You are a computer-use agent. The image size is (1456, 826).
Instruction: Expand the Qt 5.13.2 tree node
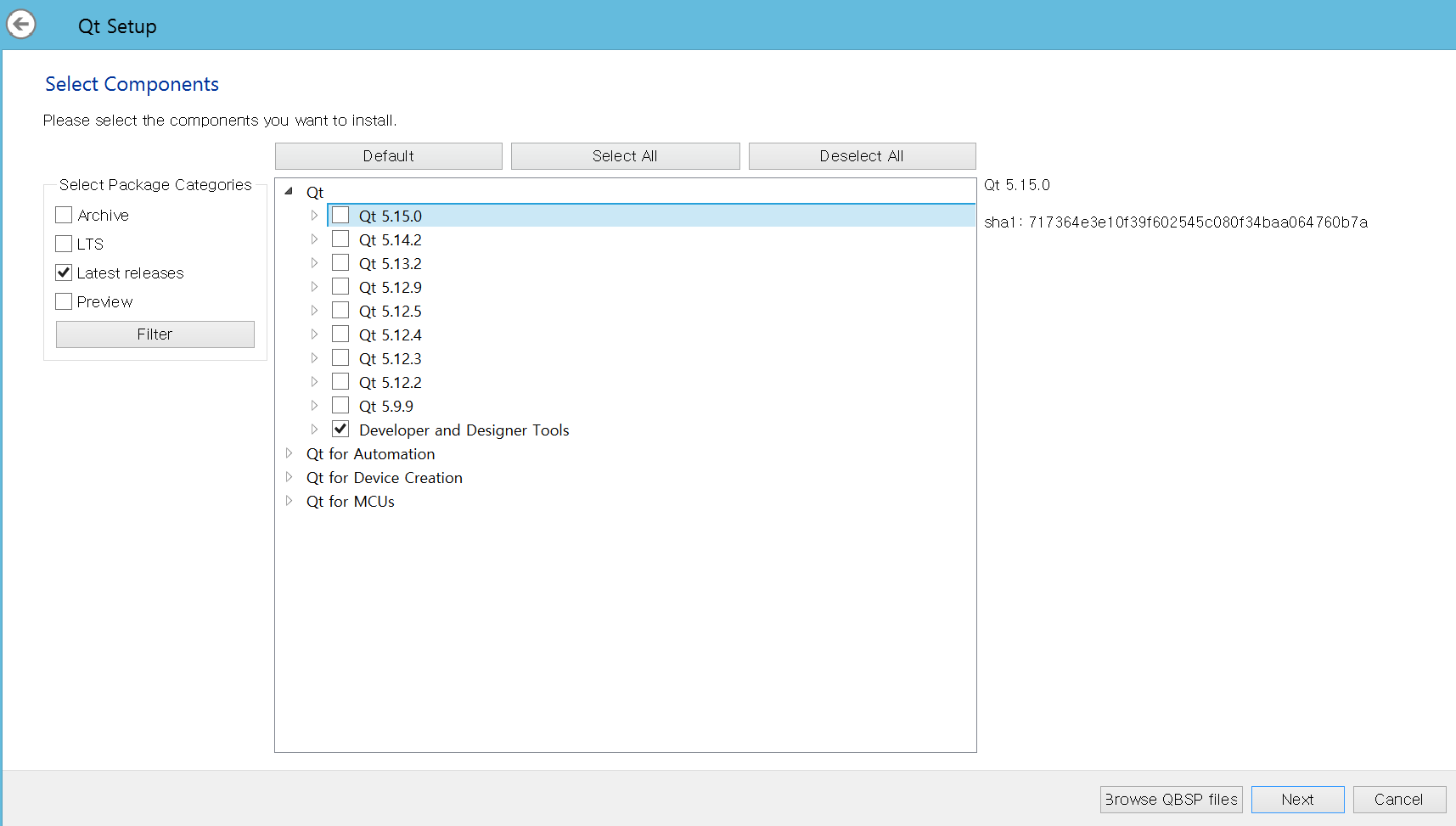(x=314, y=263)
